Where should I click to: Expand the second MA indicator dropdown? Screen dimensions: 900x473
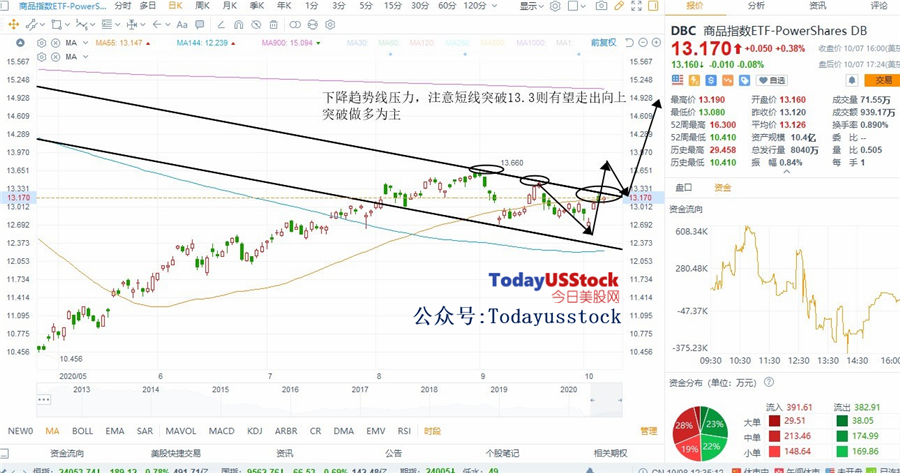(86, 57)
